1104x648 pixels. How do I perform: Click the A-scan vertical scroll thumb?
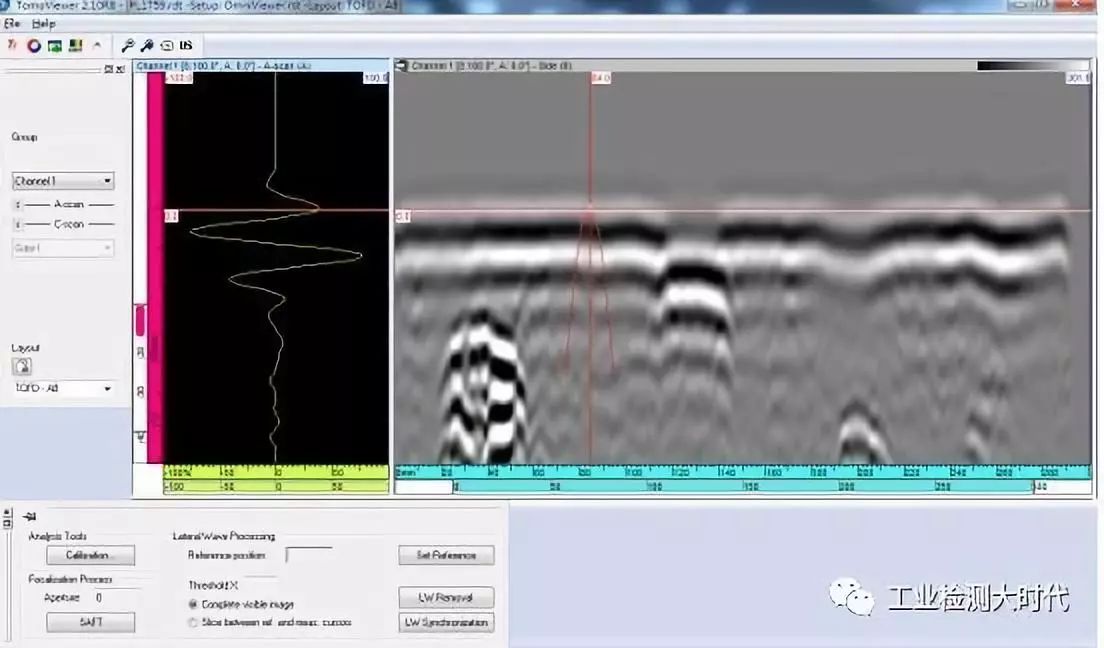click(140, 321)
